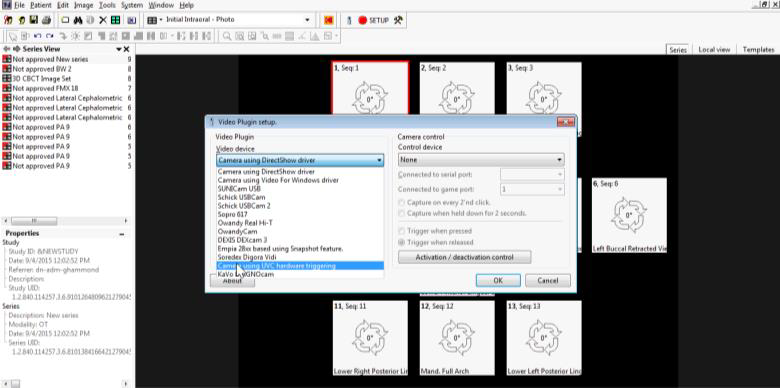
Task: Click the Series View back arrow icon
Action: point(7,49)
